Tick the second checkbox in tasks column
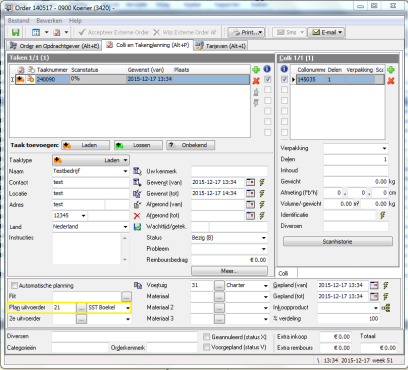Screen dimensions: 408x370 coord(267,90)
